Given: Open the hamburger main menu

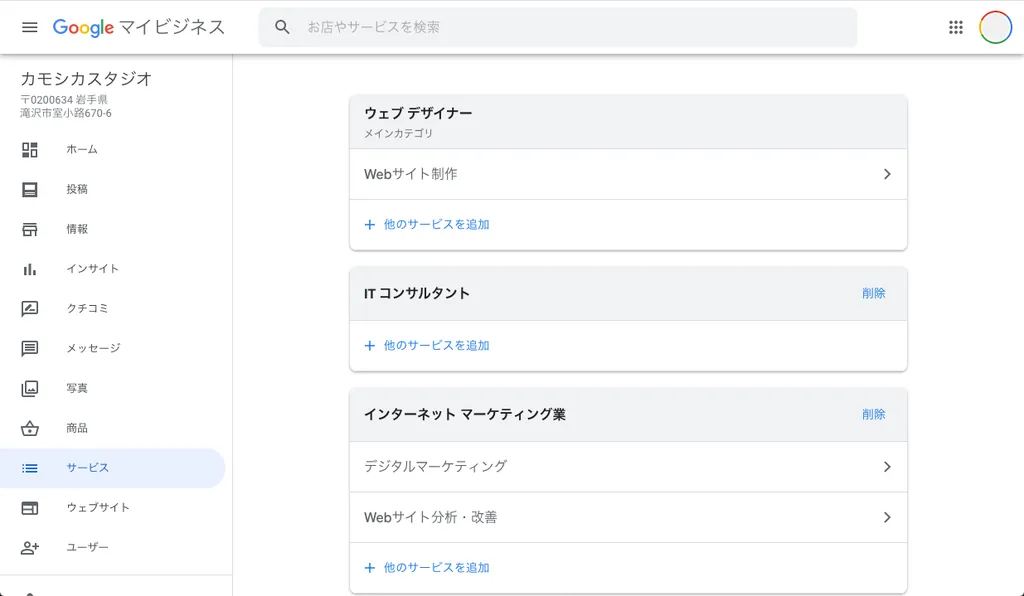Looking at the screenshot, I should (x=29, y=27).
